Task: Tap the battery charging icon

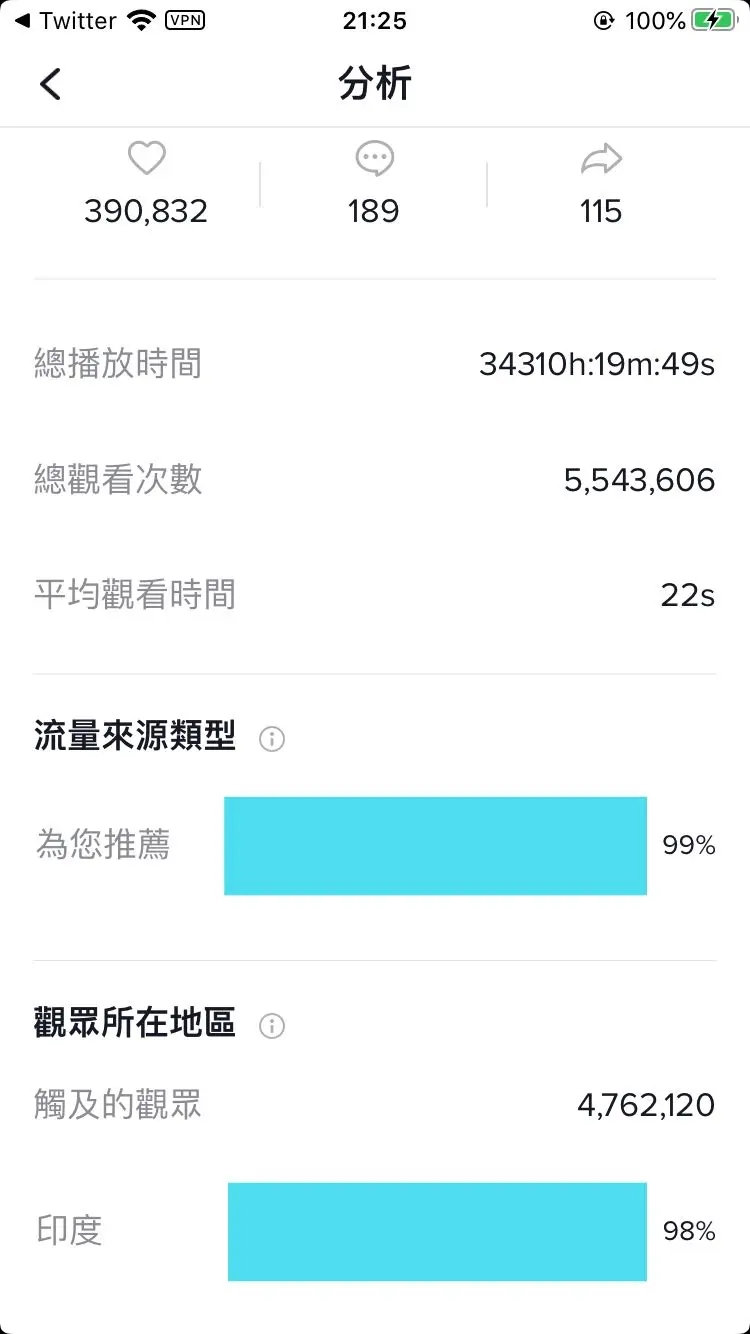Action: 714,20
